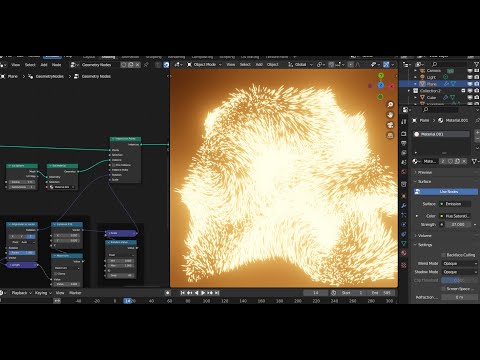Open the Blend Mode Opaque dropdown
This screenshot has width=480, height=360.
click(460, 263)
